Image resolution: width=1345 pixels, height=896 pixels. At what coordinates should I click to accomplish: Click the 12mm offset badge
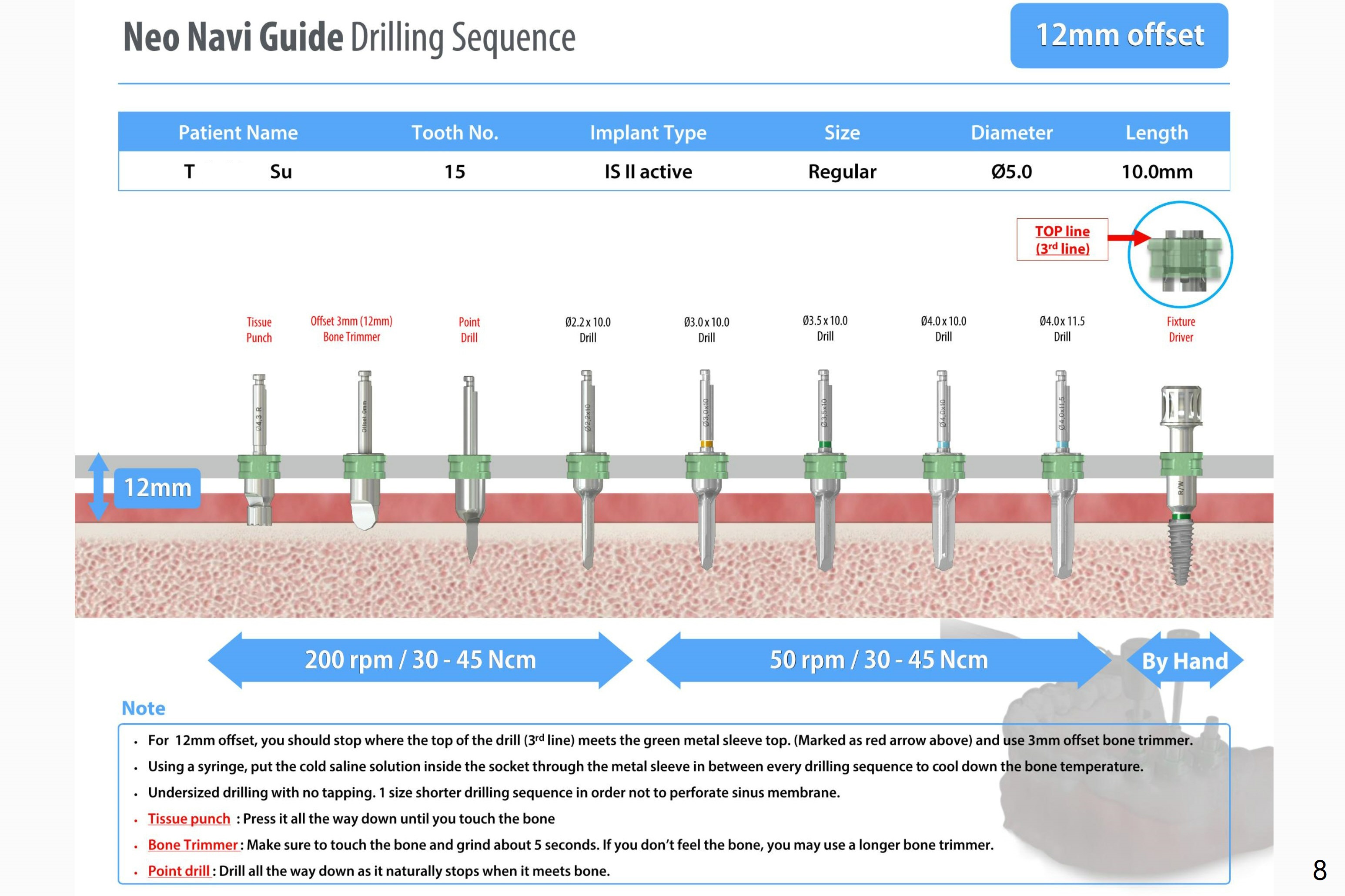coord(1119,36)
